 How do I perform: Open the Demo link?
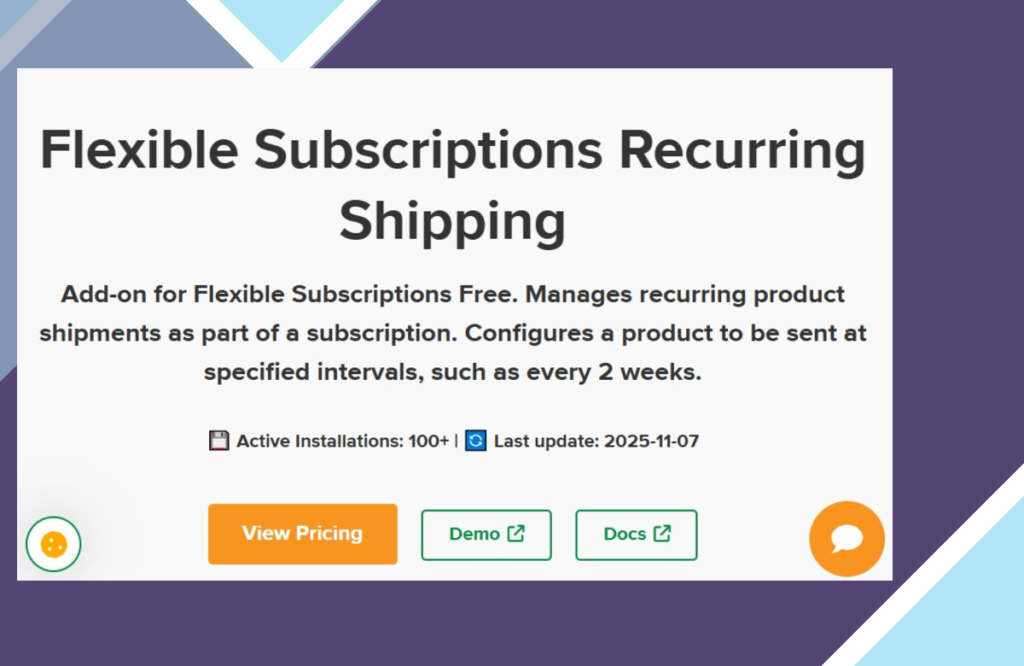pyautogui.click(x=475, y=534)
